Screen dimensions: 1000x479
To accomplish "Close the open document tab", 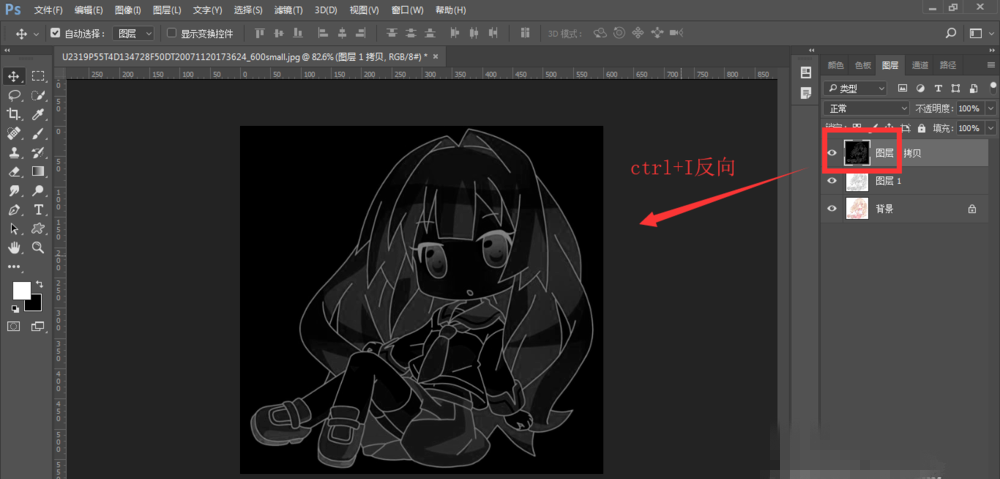I will [436, 56].
